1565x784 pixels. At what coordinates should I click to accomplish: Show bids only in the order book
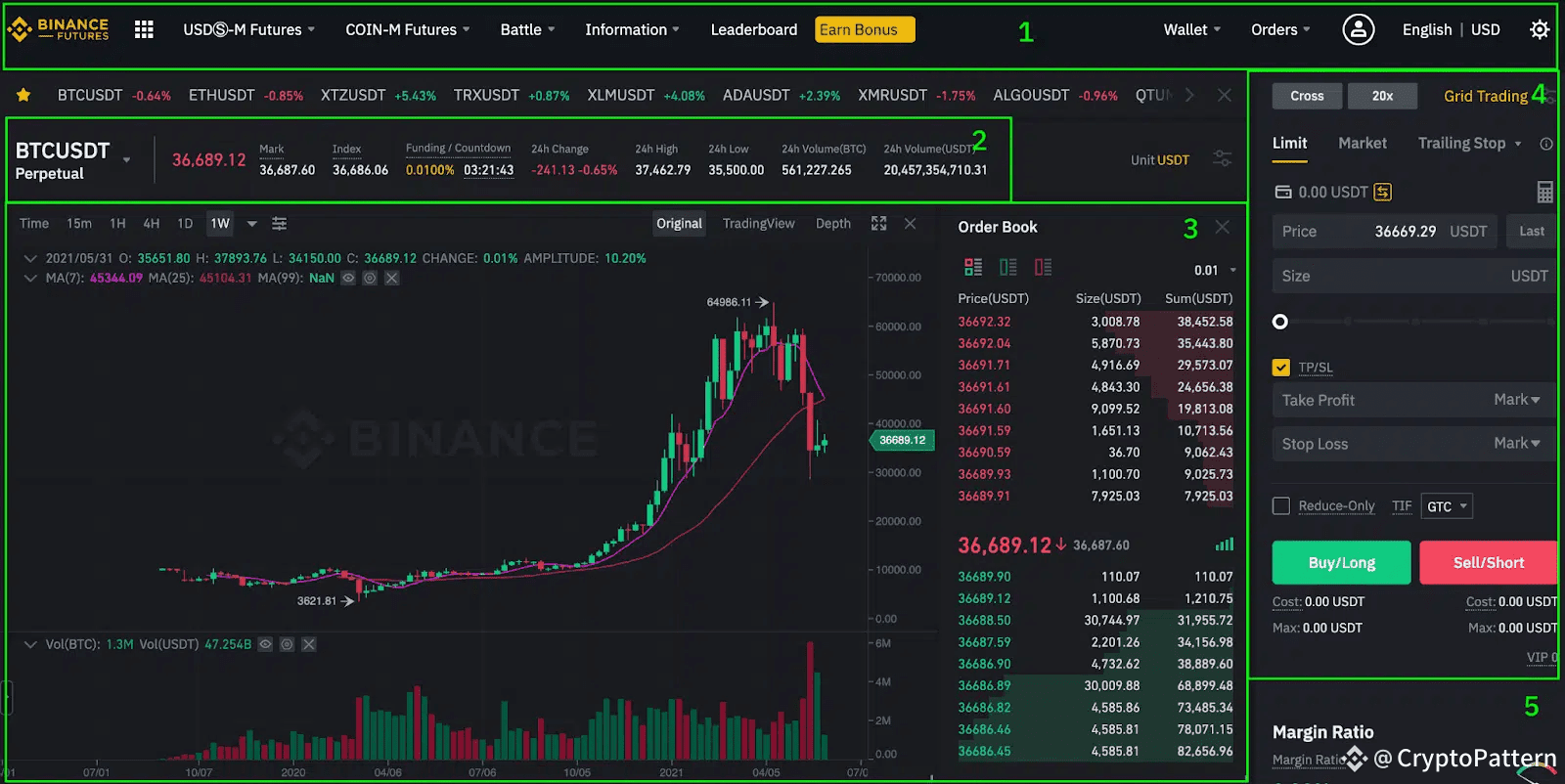(1007, 267)
